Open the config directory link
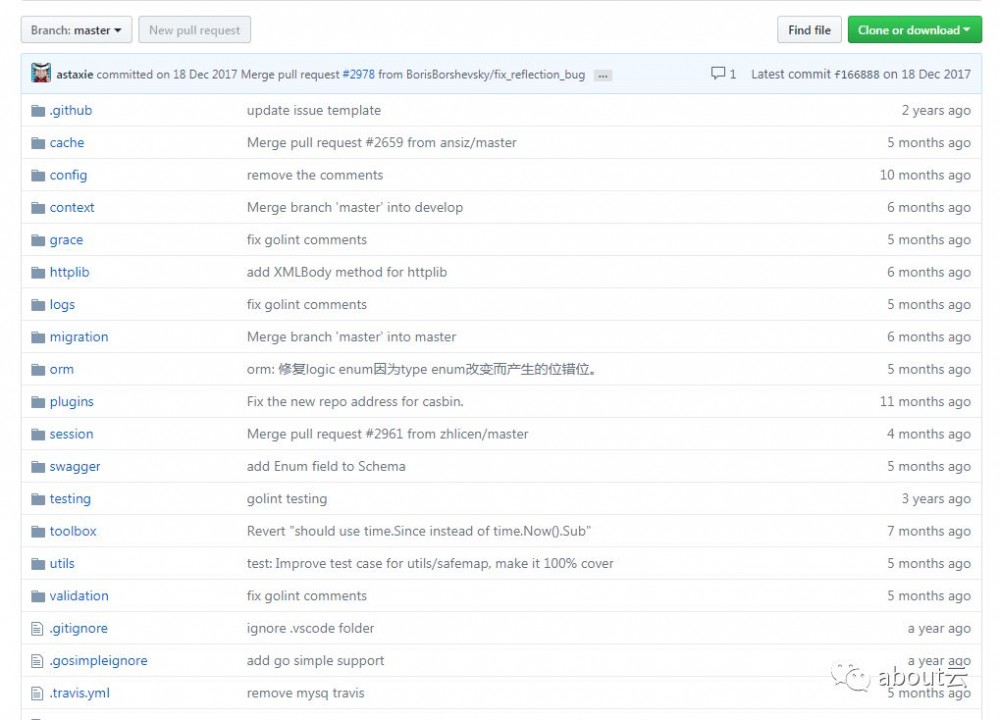This screenshot has width=1000, height=720. 68,175
